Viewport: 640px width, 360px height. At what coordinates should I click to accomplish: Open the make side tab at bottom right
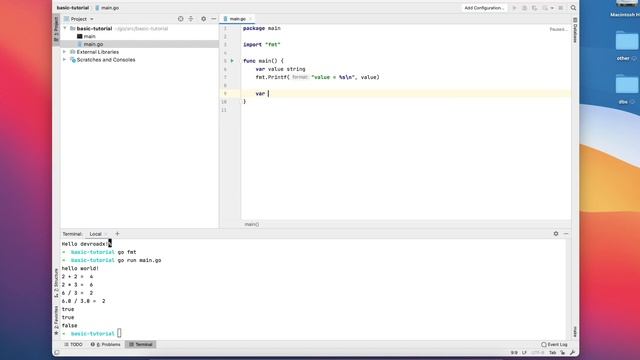click(x=575, y=331)
